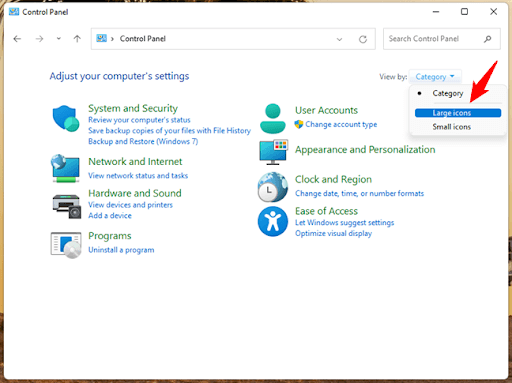Select the Category view option
Viewport: 512px width, 383px height.
pos(448,93)
